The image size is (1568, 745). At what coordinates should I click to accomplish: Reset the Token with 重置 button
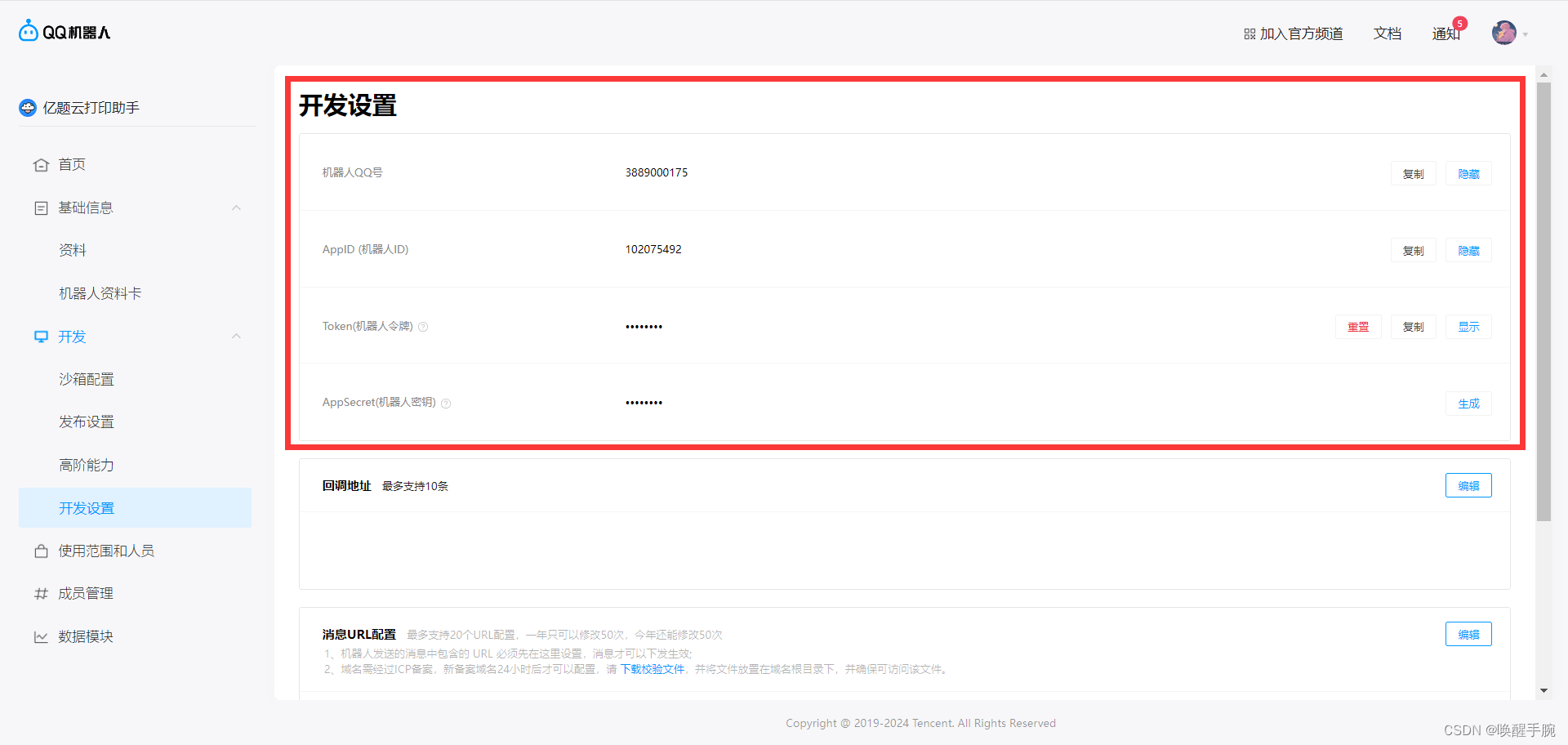pyautogui.click(x=1358, y=327)
